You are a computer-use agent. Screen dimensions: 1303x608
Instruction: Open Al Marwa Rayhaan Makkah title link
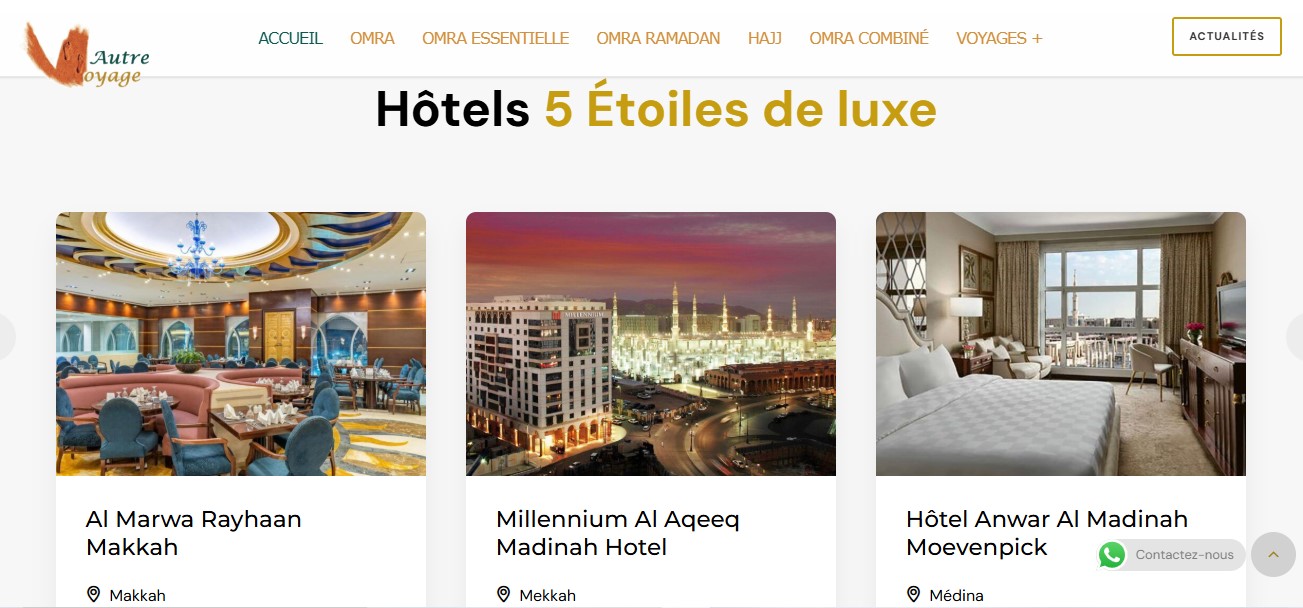193,533
